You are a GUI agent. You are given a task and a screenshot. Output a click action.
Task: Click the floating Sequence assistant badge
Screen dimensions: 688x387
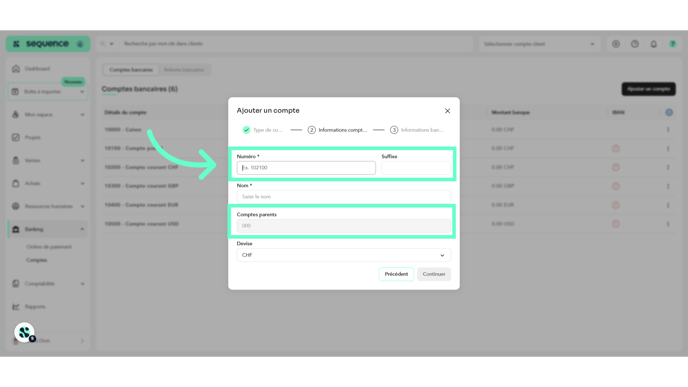tap(24, 333)
